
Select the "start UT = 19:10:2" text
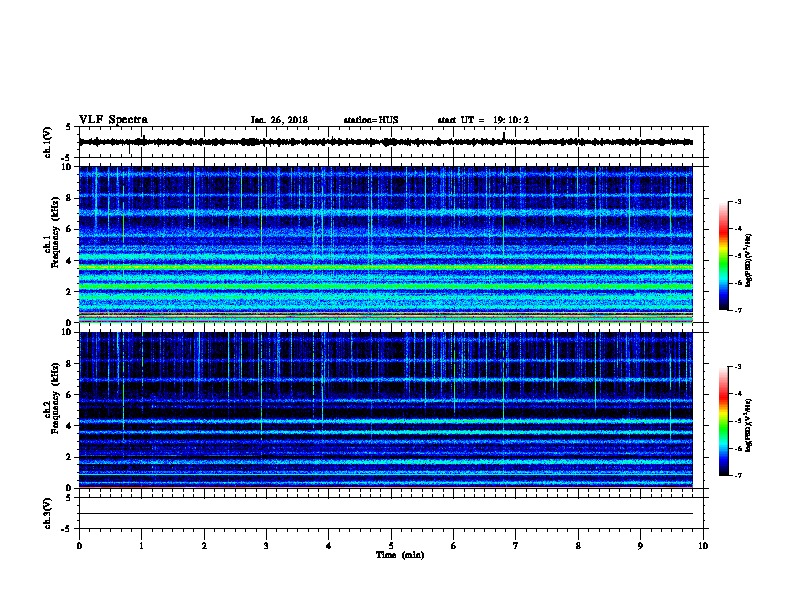483,120
